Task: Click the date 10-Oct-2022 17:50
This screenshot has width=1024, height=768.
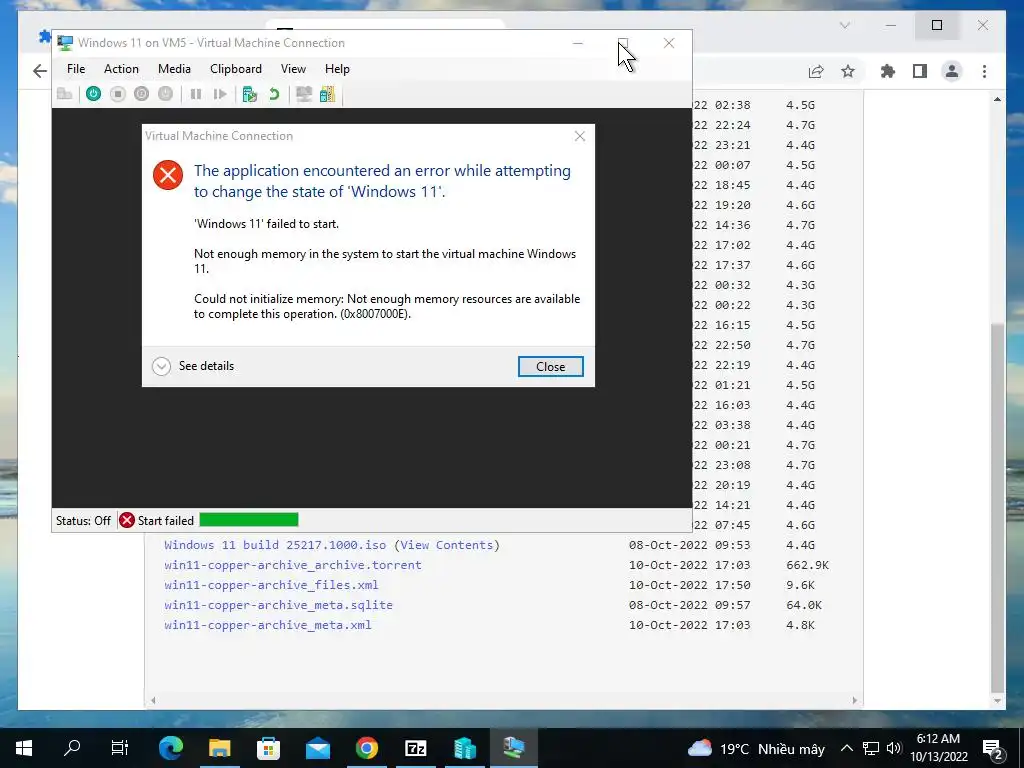Action: 690,585
